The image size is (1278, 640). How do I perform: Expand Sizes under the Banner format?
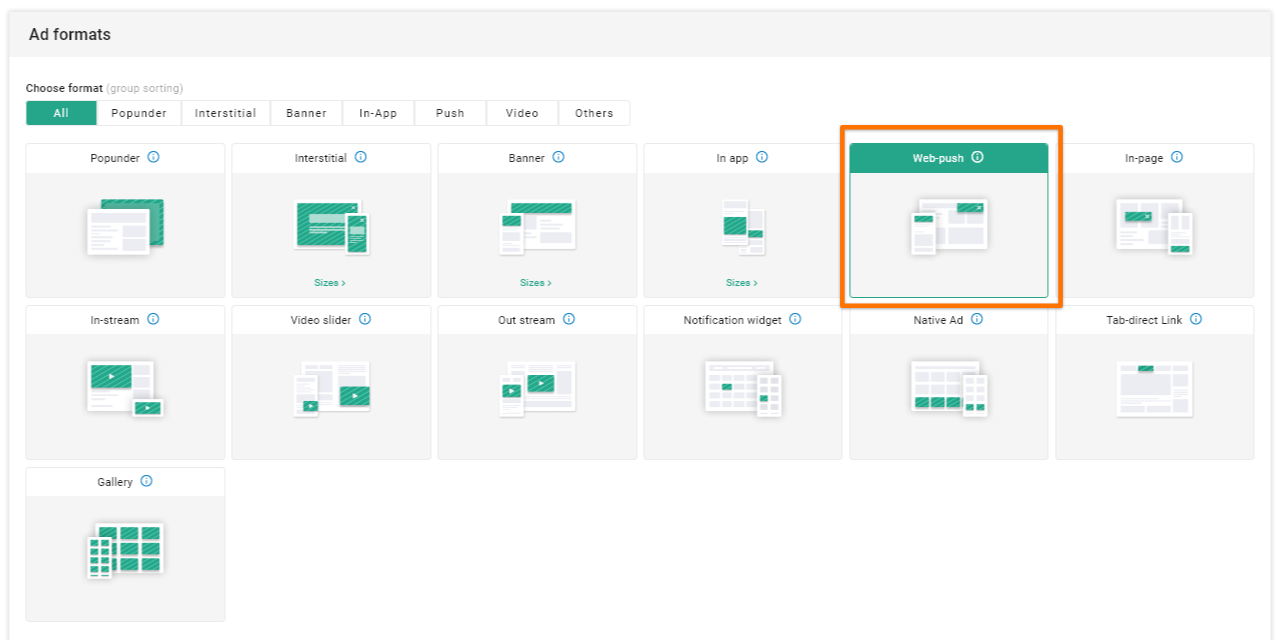coord(536,283)
